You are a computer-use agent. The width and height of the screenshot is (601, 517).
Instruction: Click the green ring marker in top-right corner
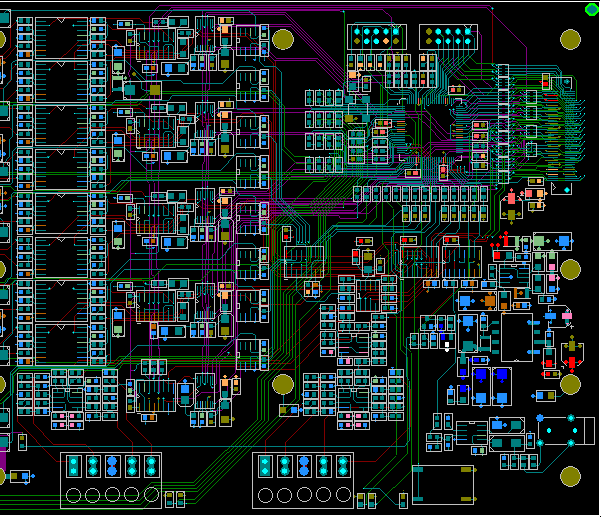click(x=591, y=8)
